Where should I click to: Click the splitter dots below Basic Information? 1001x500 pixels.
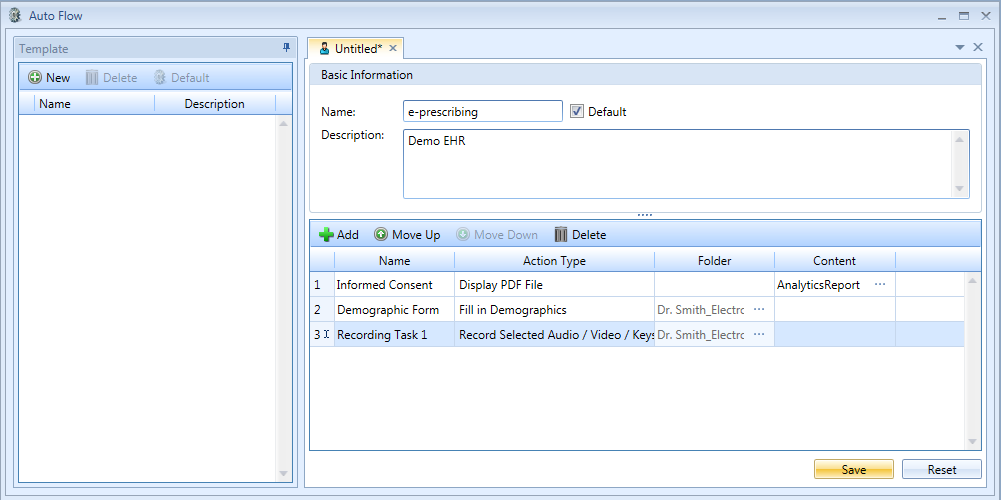pyautogui.click(x=644, y=215)
